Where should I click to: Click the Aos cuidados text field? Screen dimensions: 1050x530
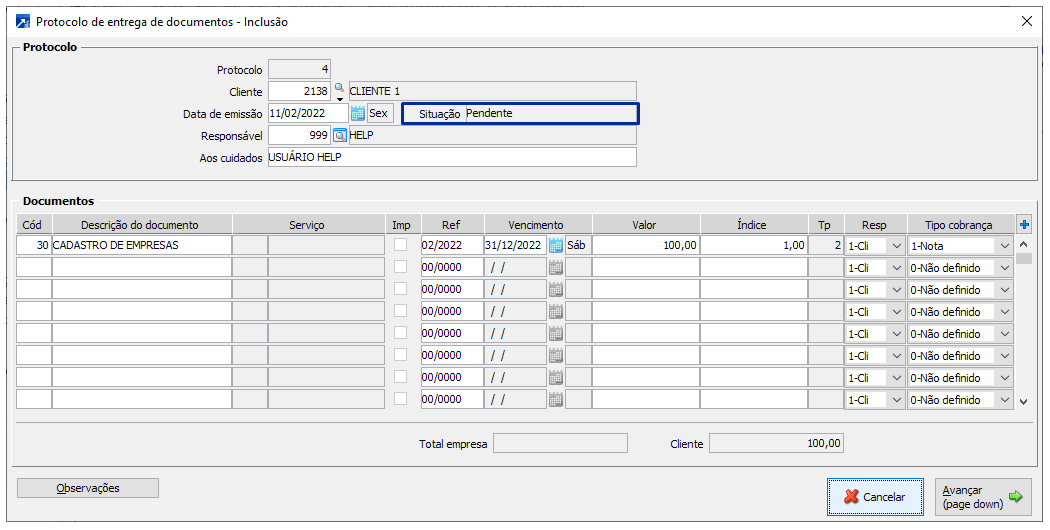[452, 158]
